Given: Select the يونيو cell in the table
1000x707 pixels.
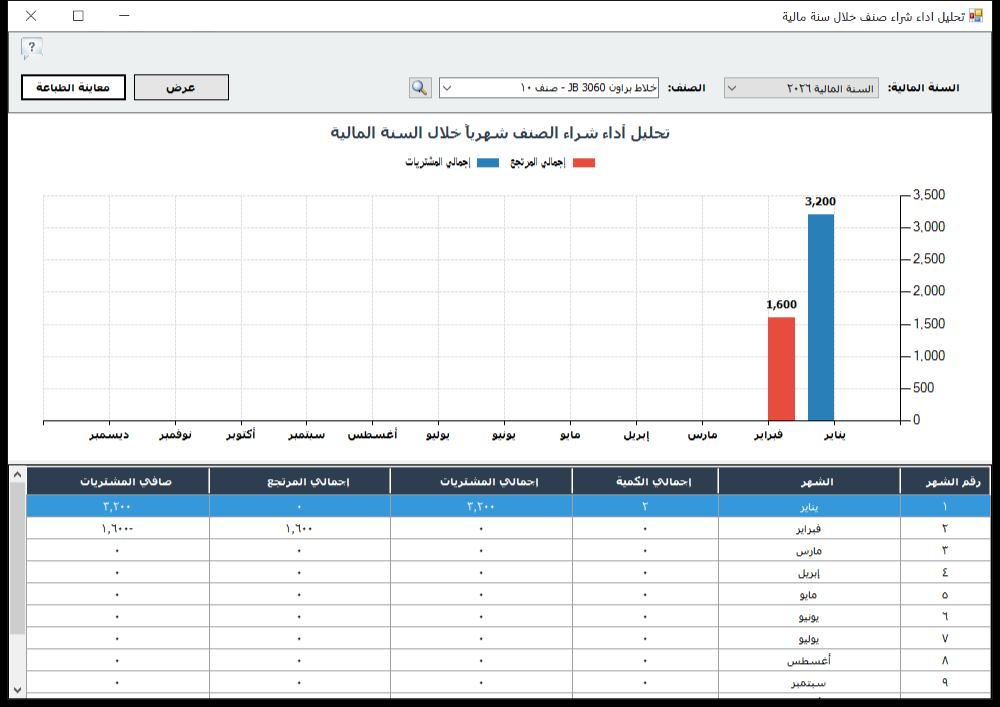Looking at the screenshot, I should pyautogui.click(x=809, y=616).
